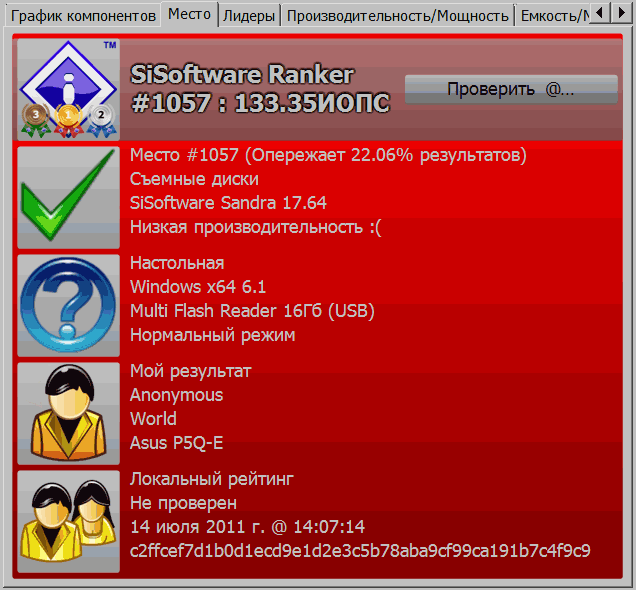The width and height of the screenshot is (636, 590).
Task: Click the green checkmark rank icon
Action: (x=68, y=197)
